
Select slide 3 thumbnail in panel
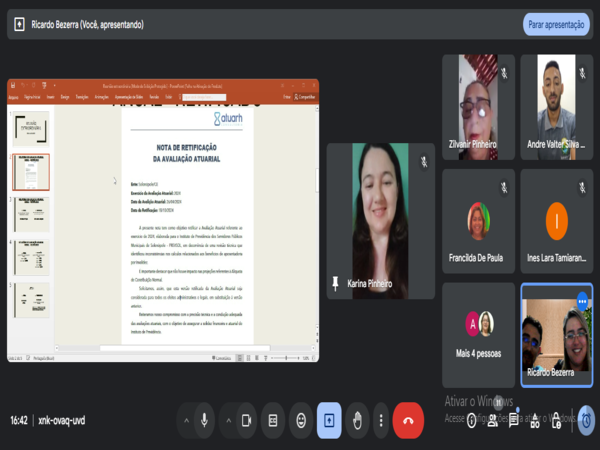[x=31, y=214]
